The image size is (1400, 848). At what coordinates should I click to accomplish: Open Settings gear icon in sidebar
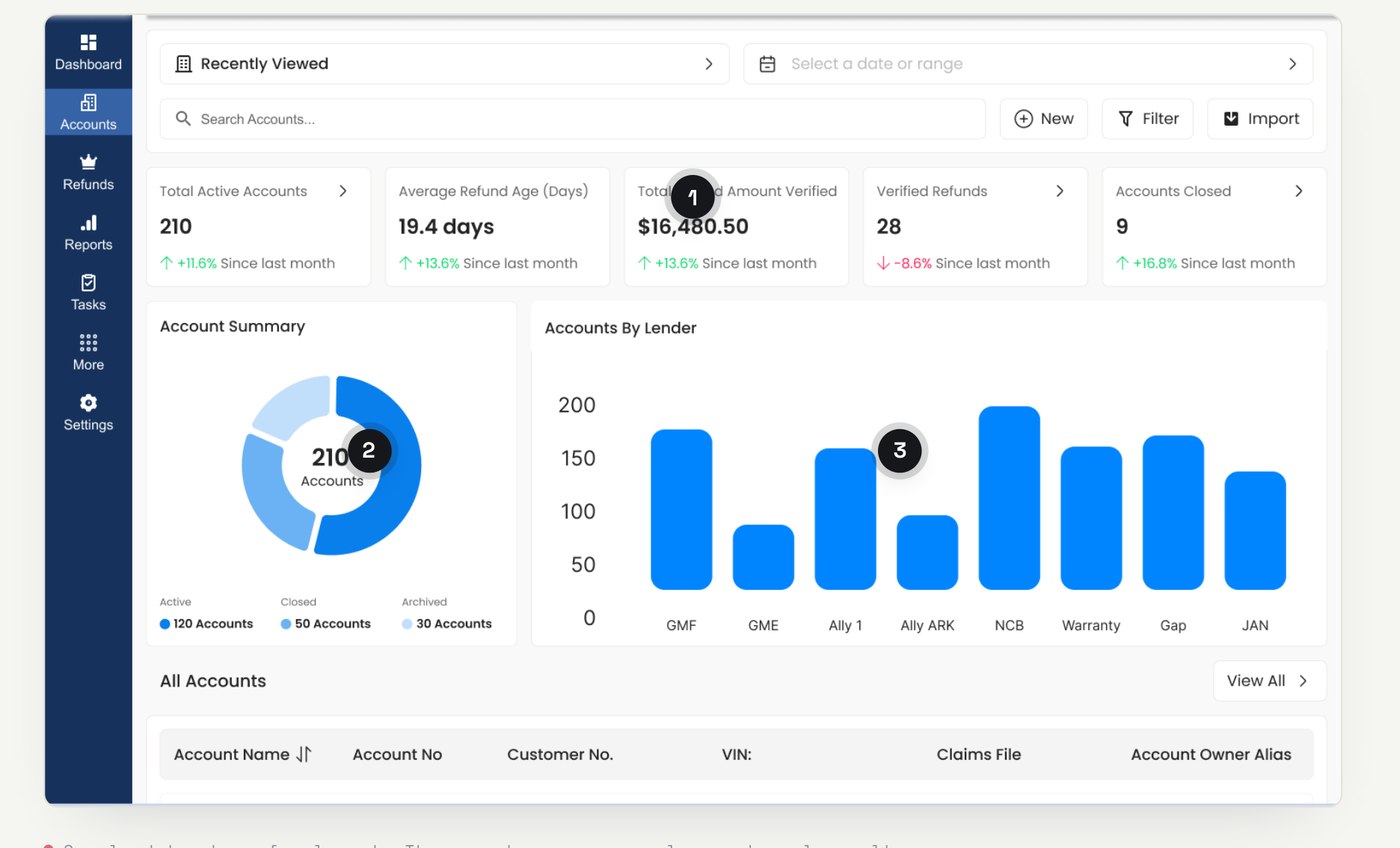tap(88, 402)
